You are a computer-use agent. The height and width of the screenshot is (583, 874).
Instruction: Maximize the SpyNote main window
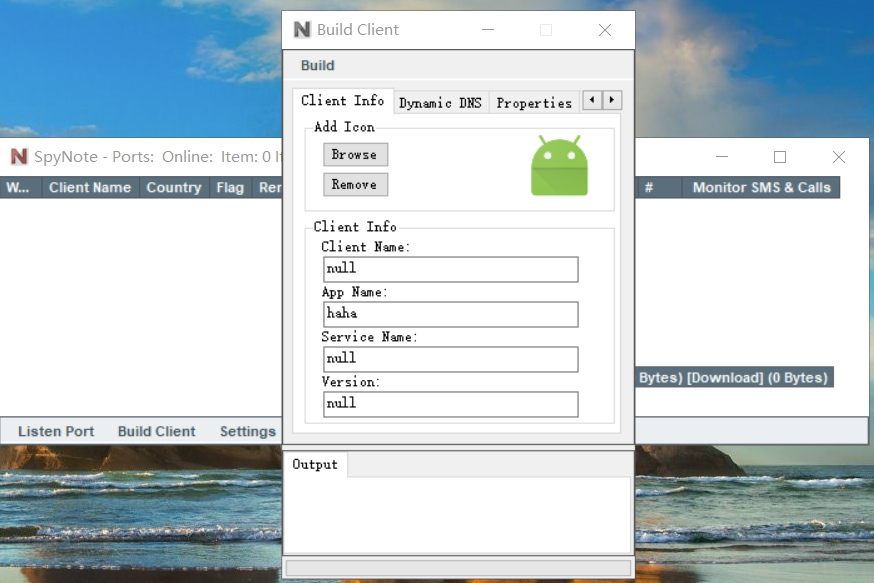[780, 157]
